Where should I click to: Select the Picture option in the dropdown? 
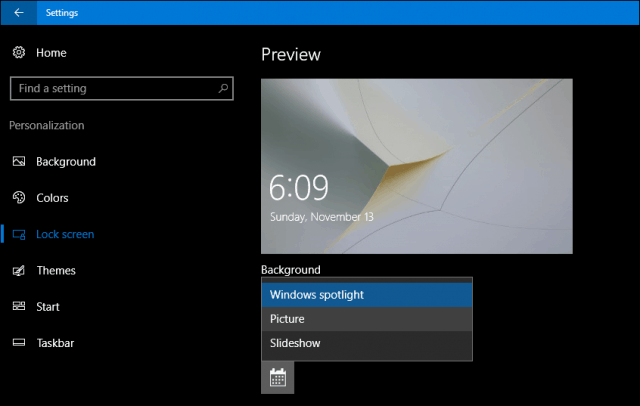(x=367, y=319)
